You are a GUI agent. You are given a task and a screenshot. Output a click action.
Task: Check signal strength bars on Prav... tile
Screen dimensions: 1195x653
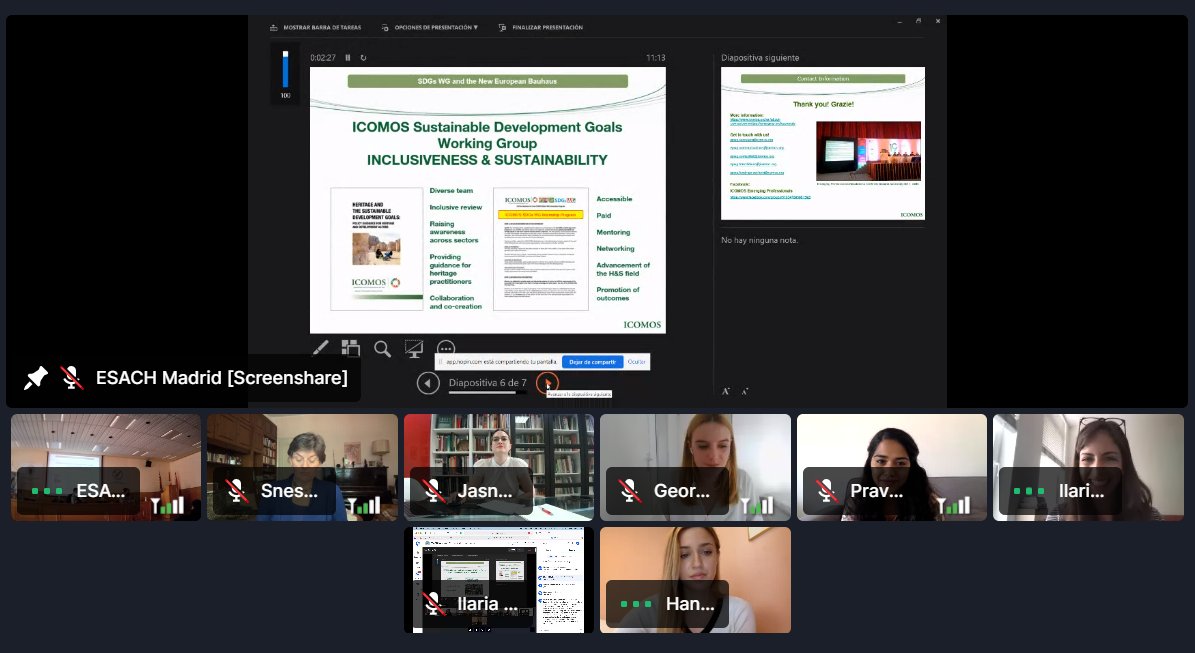(953, 505)
